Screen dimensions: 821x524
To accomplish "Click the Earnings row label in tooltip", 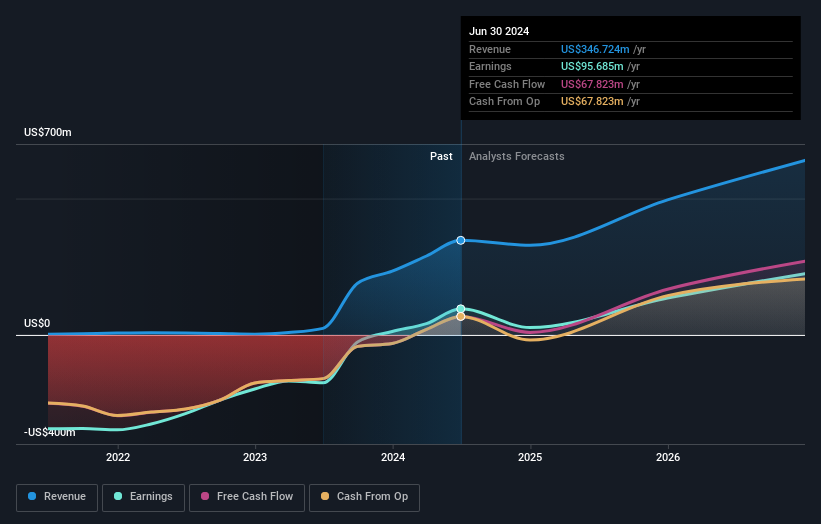I will [490, 66].
